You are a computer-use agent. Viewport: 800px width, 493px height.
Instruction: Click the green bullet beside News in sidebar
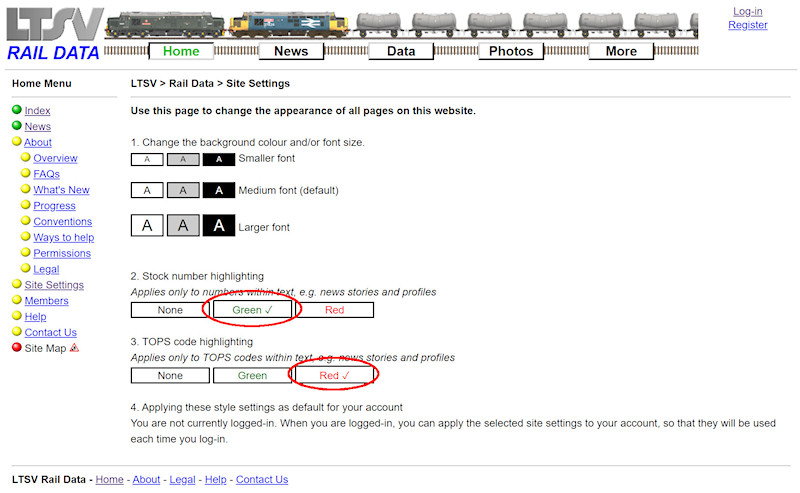(17, 126)
